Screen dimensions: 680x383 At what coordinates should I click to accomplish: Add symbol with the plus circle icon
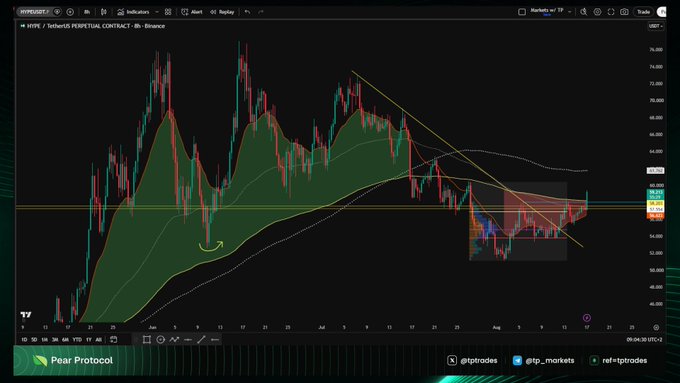[70, 12]
